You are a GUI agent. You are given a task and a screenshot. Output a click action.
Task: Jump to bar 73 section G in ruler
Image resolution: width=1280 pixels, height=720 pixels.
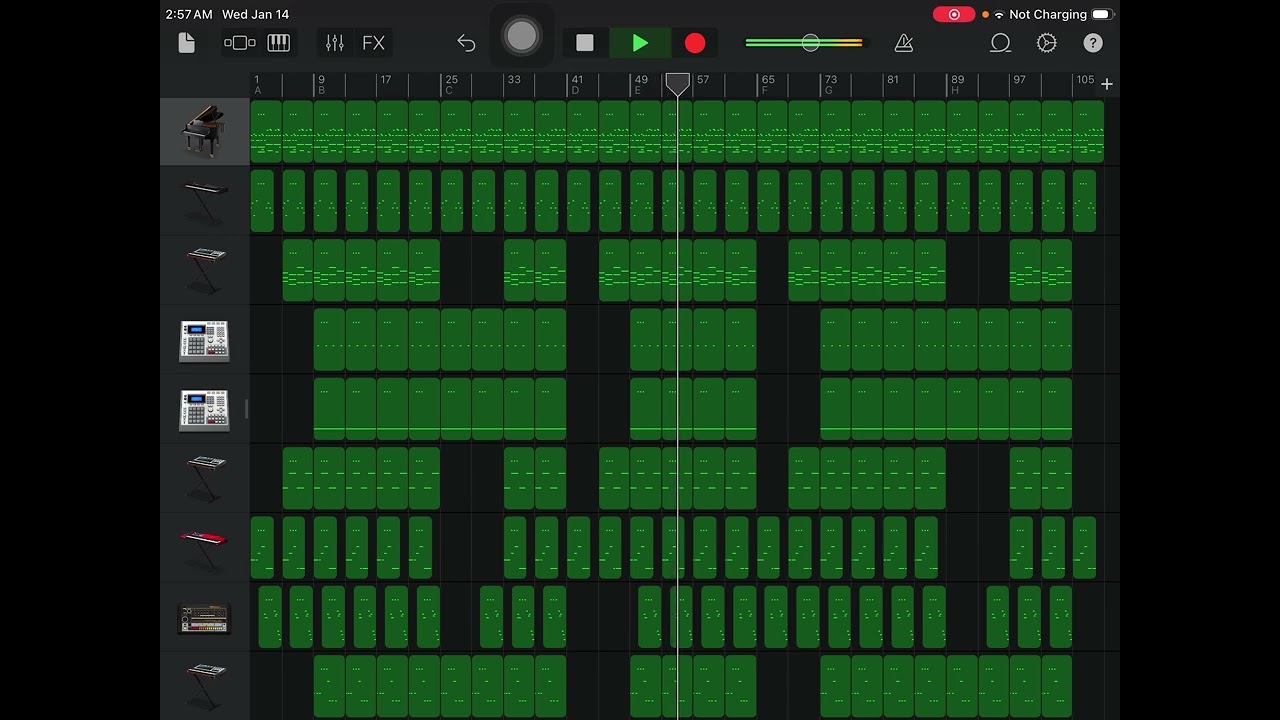coord(830,85)
